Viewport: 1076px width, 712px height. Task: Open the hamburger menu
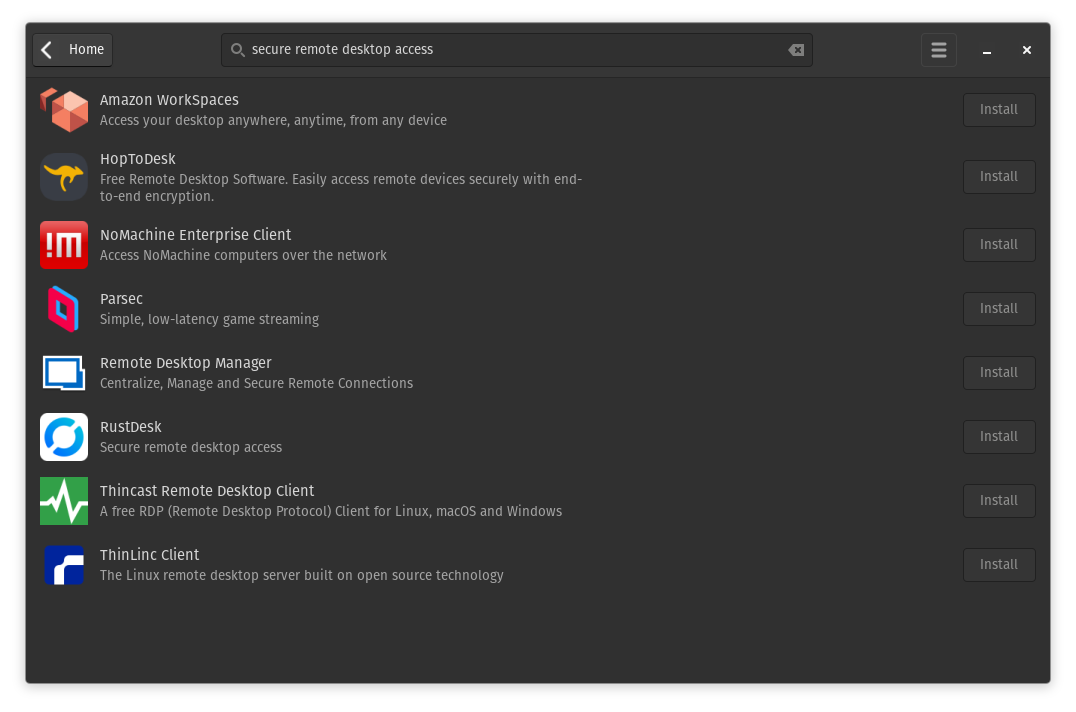[939, 50]
